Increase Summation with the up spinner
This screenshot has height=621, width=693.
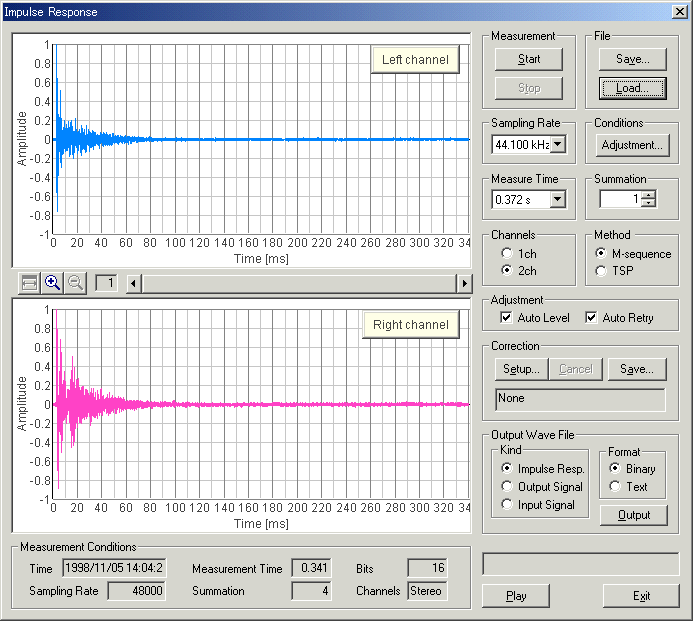coord(648,195)
